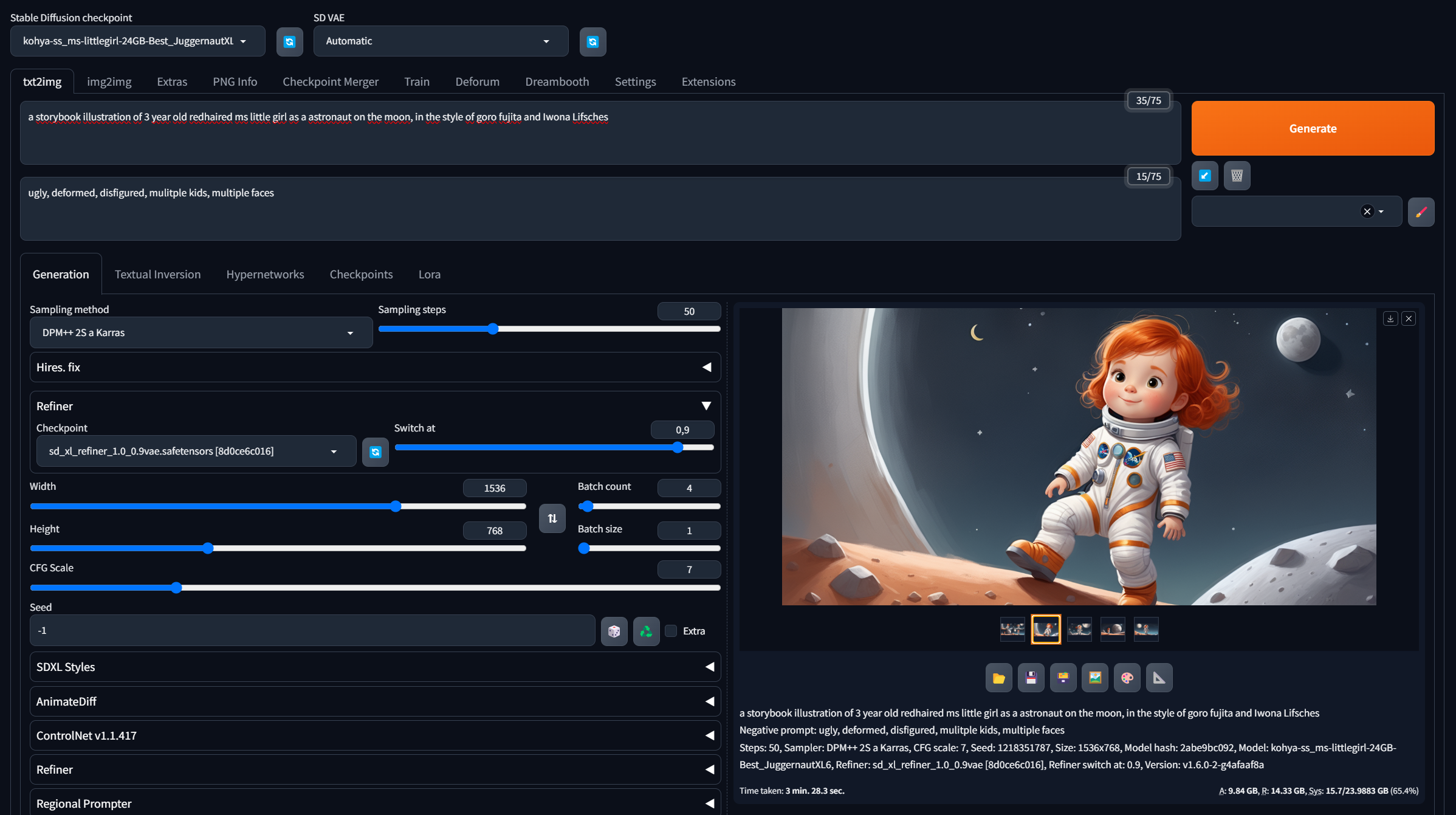Reuse last seed with recycle icon
Image resolution: width=1456 pixels, height=815 pixels.
point(646,631)
